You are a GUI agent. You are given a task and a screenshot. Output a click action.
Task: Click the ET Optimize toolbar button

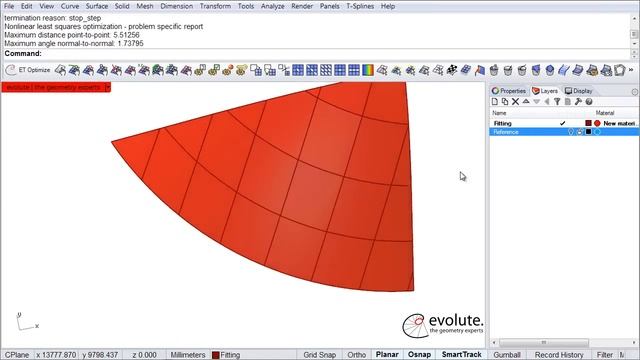coord(28,70)
